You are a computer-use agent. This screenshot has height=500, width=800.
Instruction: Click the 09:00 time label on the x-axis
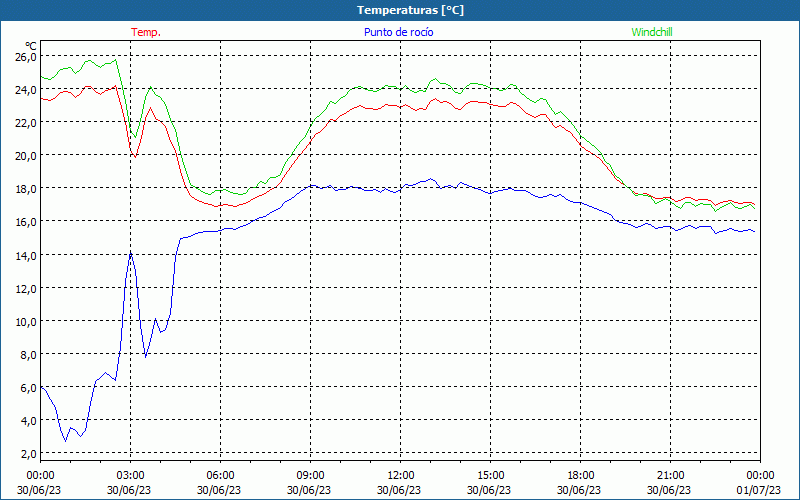[x=310, y=476]
